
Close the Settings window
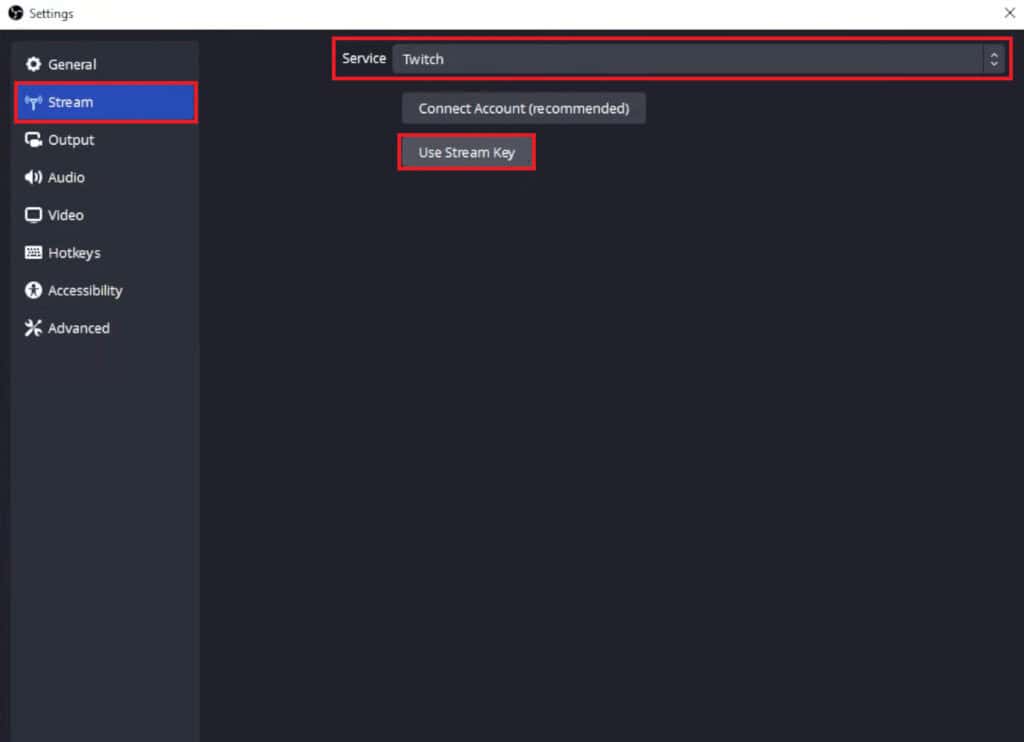[1009, 12]
